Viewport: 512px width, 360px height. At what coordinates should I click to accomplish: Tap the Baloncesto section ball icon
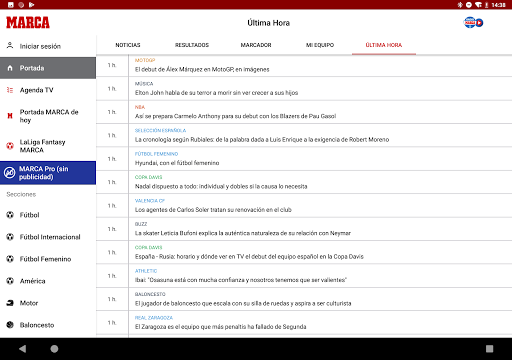[x=10, y=325]
